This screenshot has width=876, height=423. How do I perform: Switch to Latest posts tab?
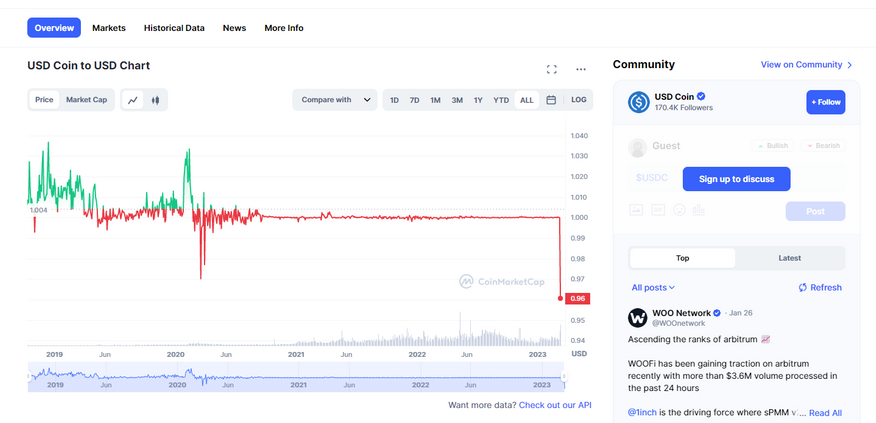789,258
